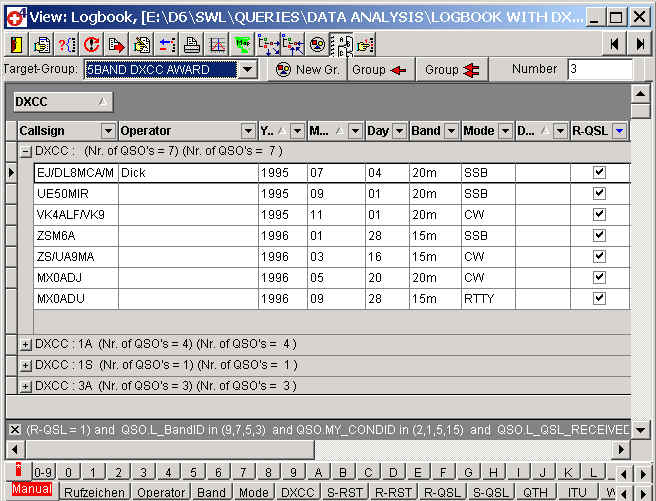Click the exit door icon in toolbar

click(x=17, y=44)
